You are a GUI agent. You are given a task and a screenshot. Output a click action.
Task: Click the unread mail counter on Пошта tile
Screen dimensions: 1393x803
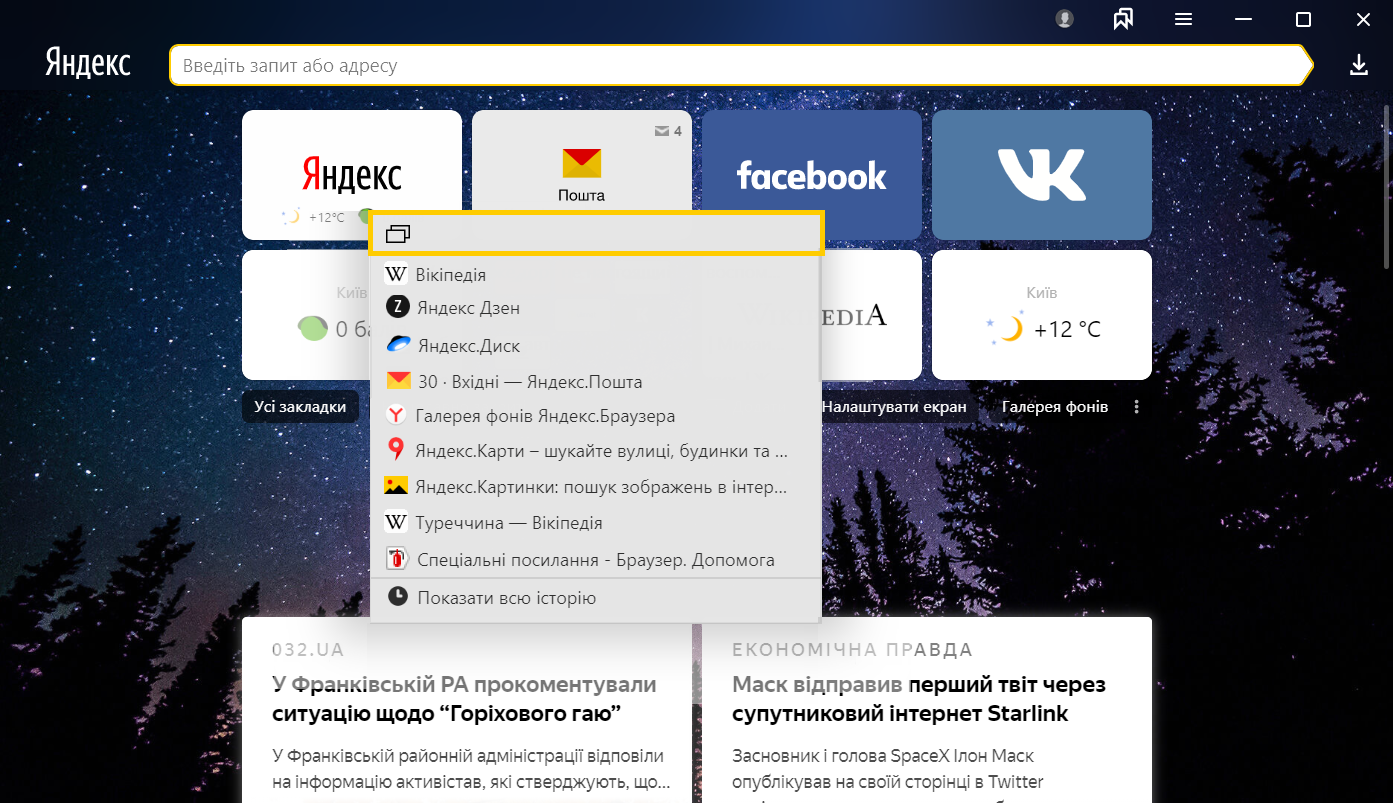(x=668, y=131)
